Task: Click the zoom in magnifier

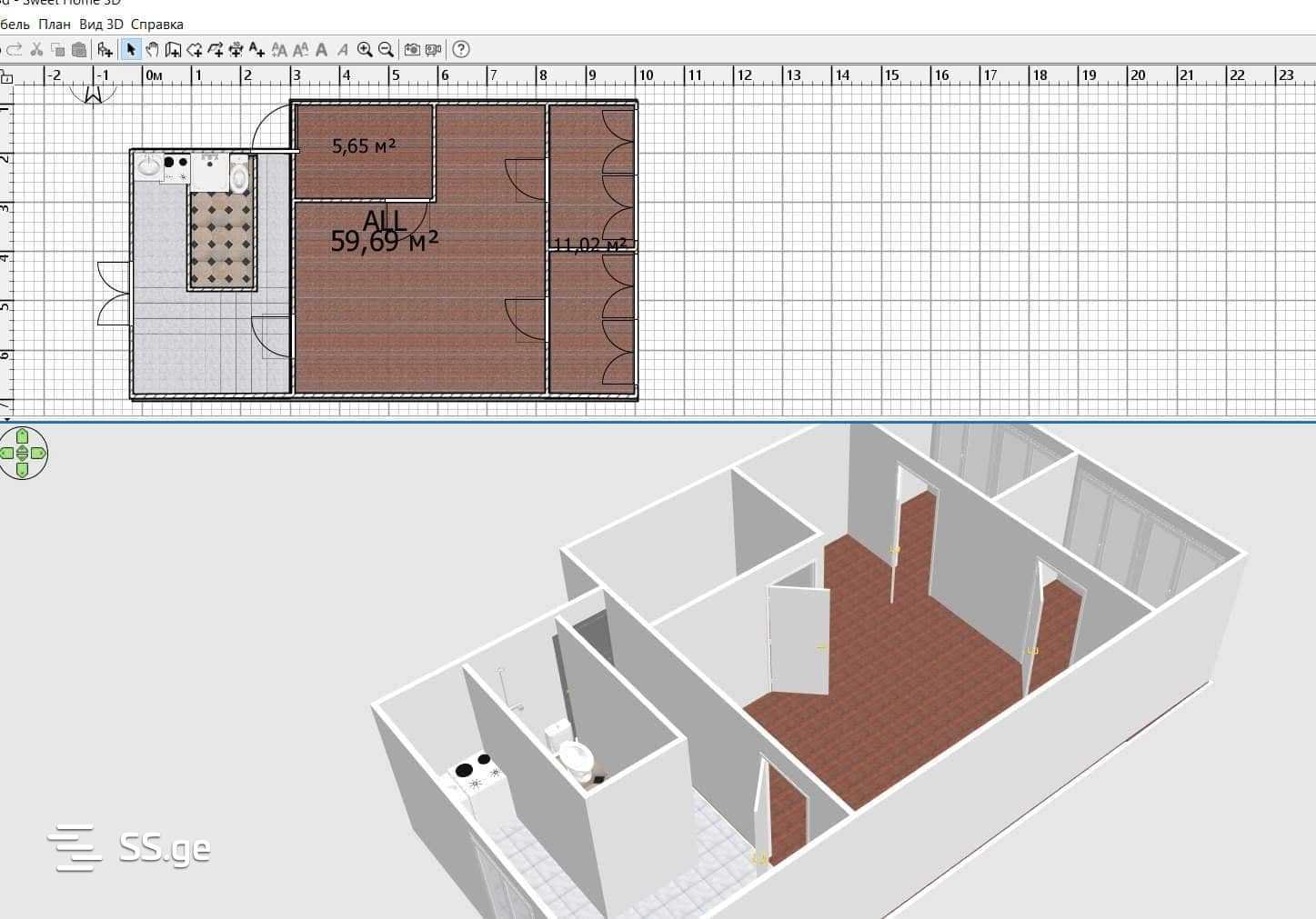Action: coord(365,50)
